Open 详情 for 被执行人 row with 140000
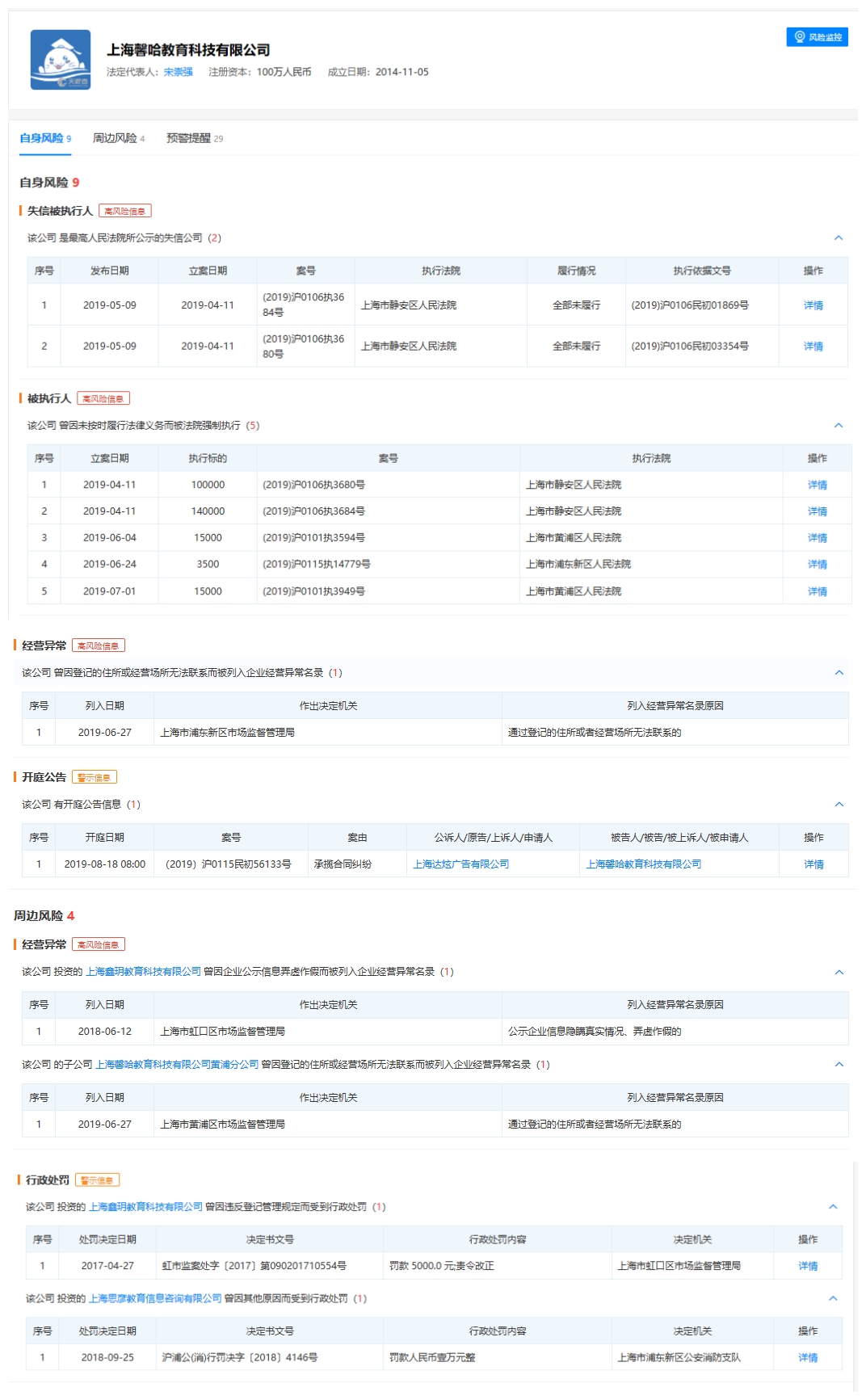The height and width of the screenshot is (1400, 866). [x=818, y=511]
